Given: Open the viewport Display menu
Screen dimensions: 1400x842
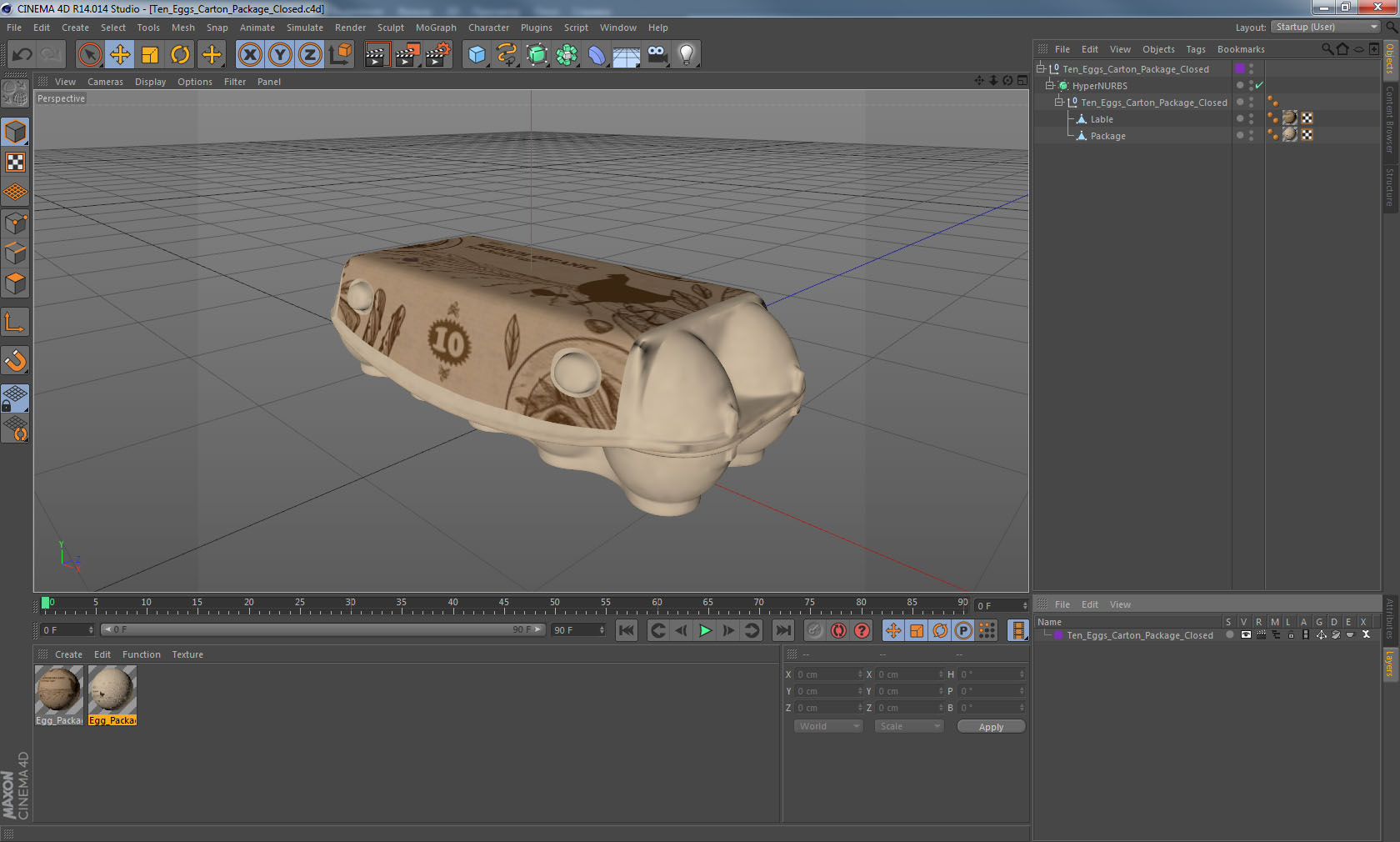Looking at the screenshot, I should [x=150, y=82].
